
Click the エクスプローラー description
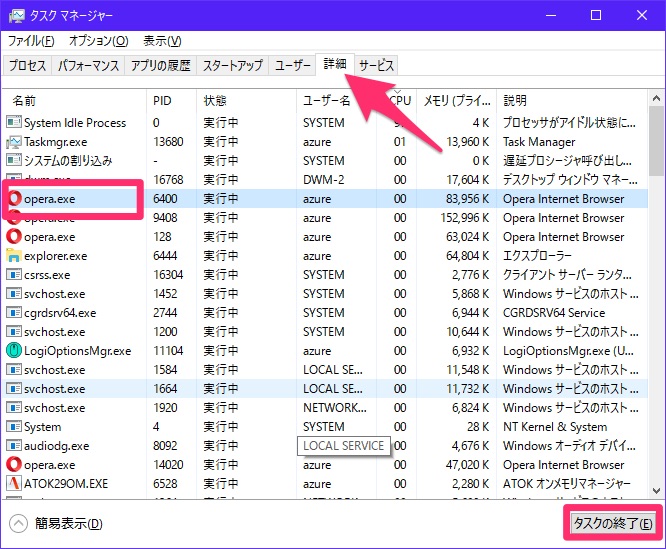537,256
